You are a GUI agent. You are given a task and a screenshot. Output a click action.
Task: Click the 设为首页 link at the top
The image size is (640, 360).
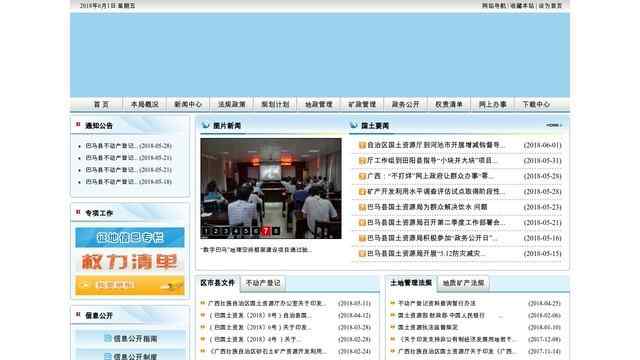point(550,6)
